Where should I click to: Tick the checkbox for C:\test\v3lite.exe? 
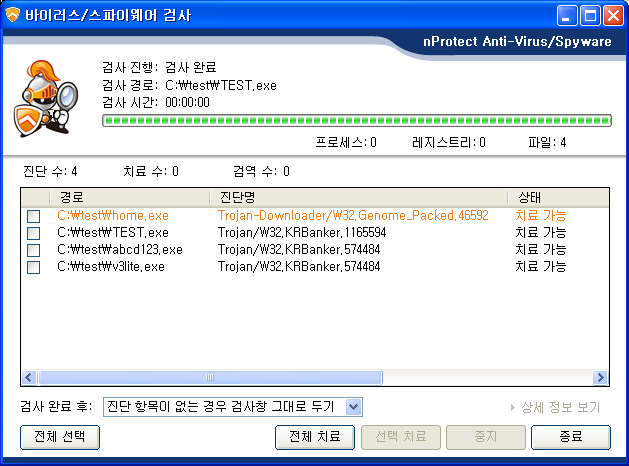coord(33,267)
